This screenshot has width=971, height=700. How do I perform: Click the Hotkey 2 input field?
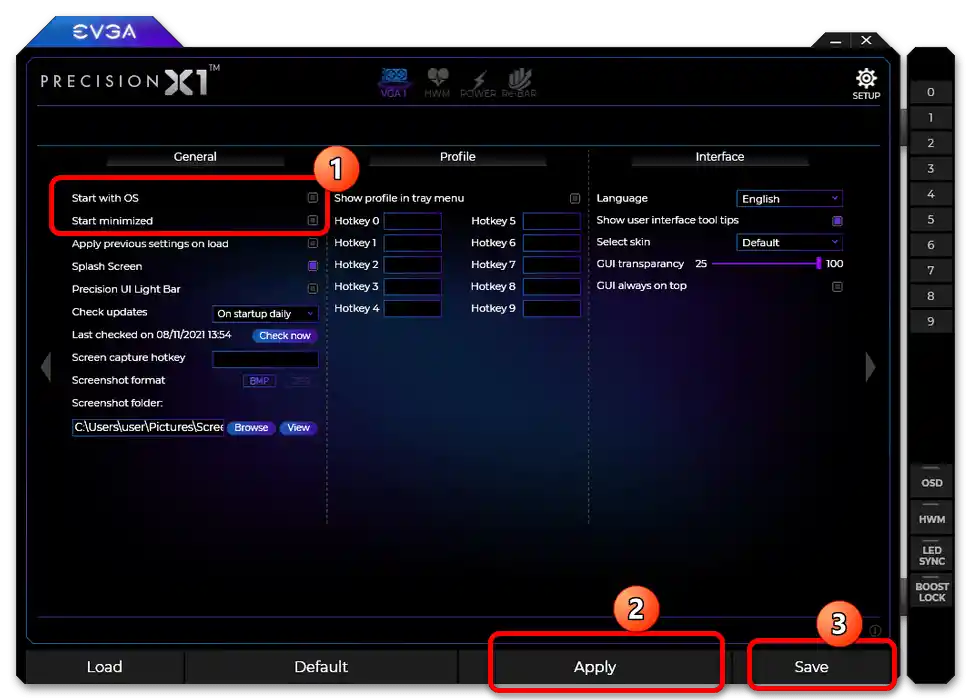click(x=412, y=265)
